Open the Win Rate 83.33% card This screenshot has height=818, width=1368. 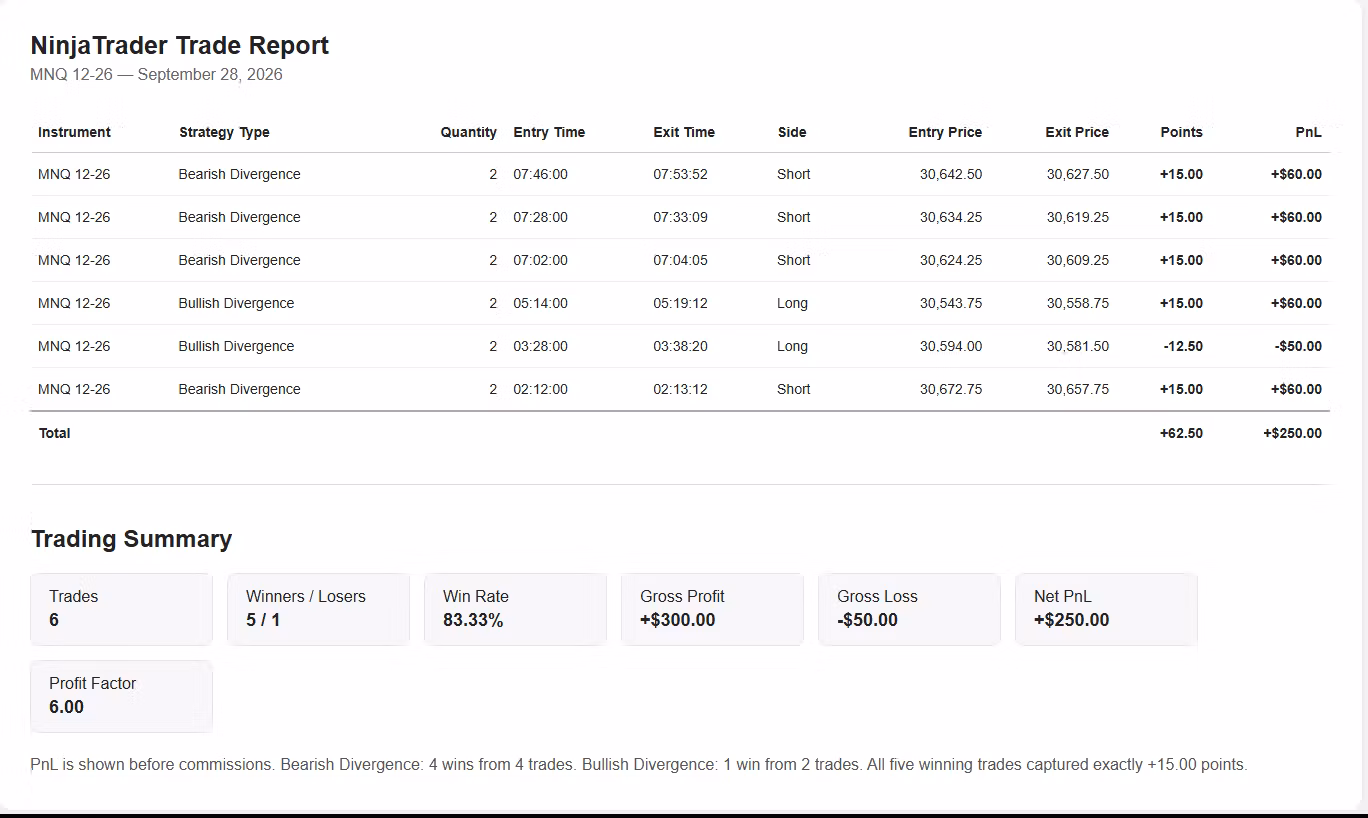point(516,609)
